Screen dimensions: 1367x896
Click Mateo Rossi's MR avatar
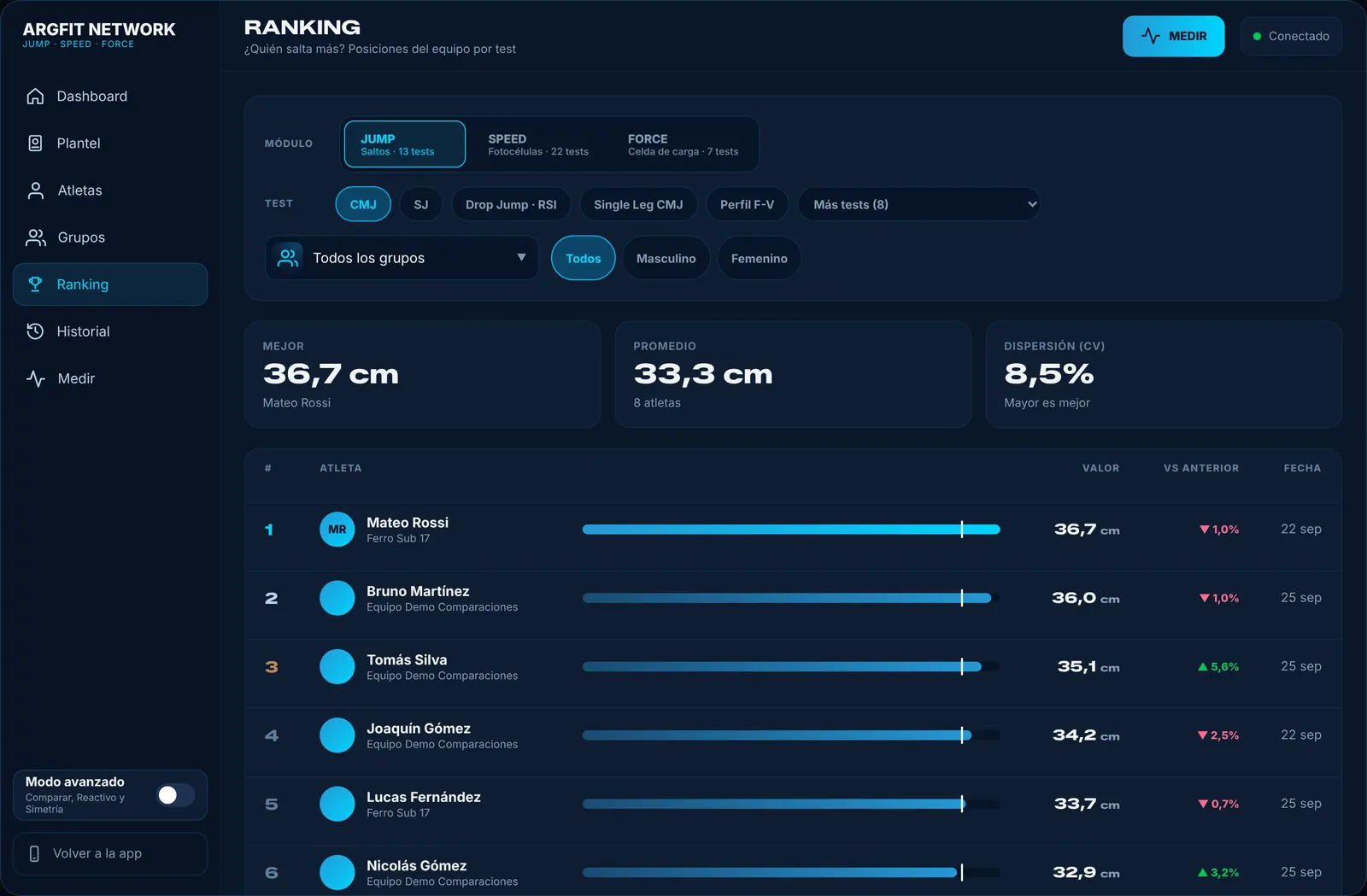(337, 530)
